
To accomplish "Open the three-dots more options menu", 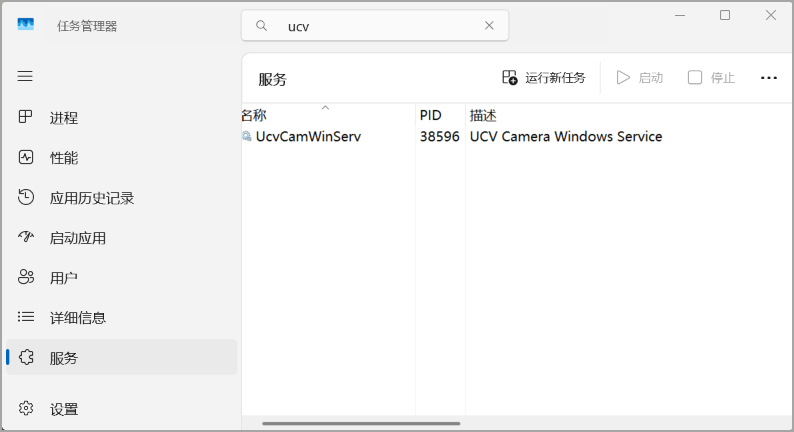I will (x=769, y=78).
